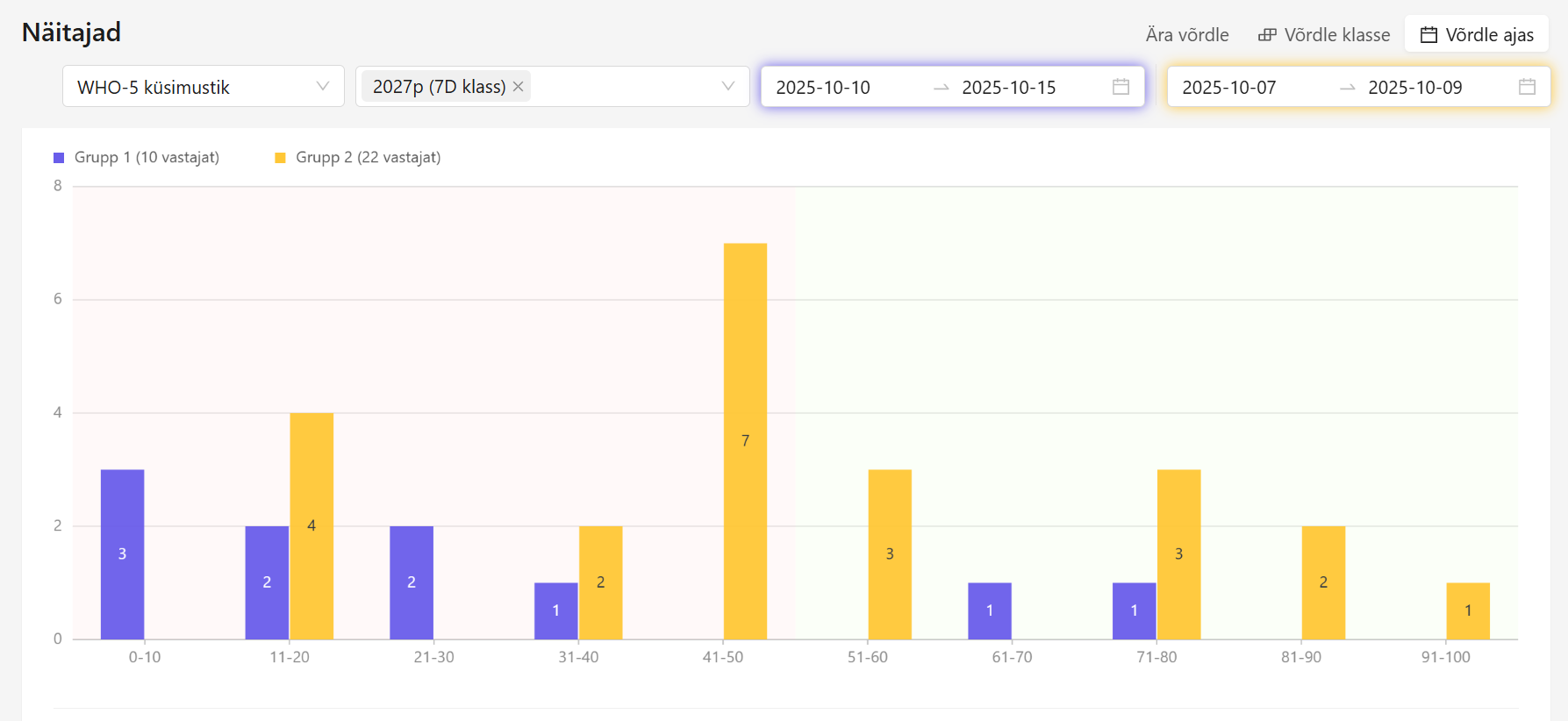Click the yellow Grupp 2 legend square

pos(280,158)
